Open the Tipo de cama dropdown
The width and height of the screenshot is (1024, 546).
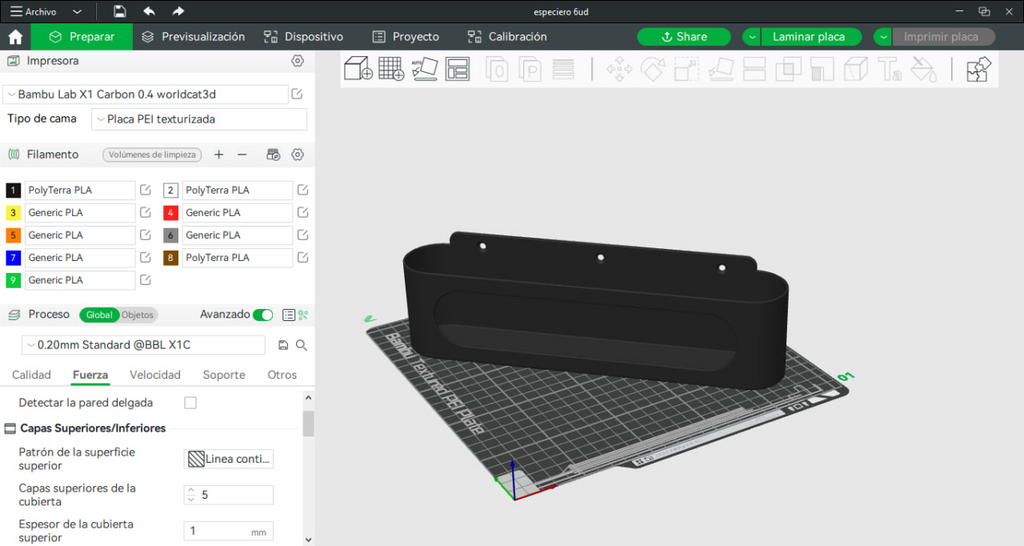tap(199, 120)
